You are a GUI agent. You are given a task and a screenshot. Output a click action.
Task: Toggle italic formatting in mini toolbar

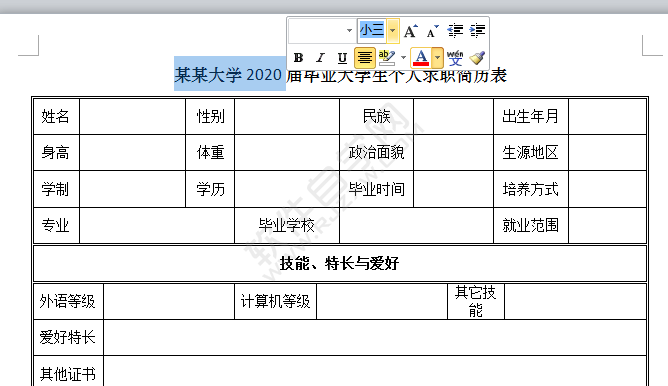pyautogui.click(x=320, y=58)
